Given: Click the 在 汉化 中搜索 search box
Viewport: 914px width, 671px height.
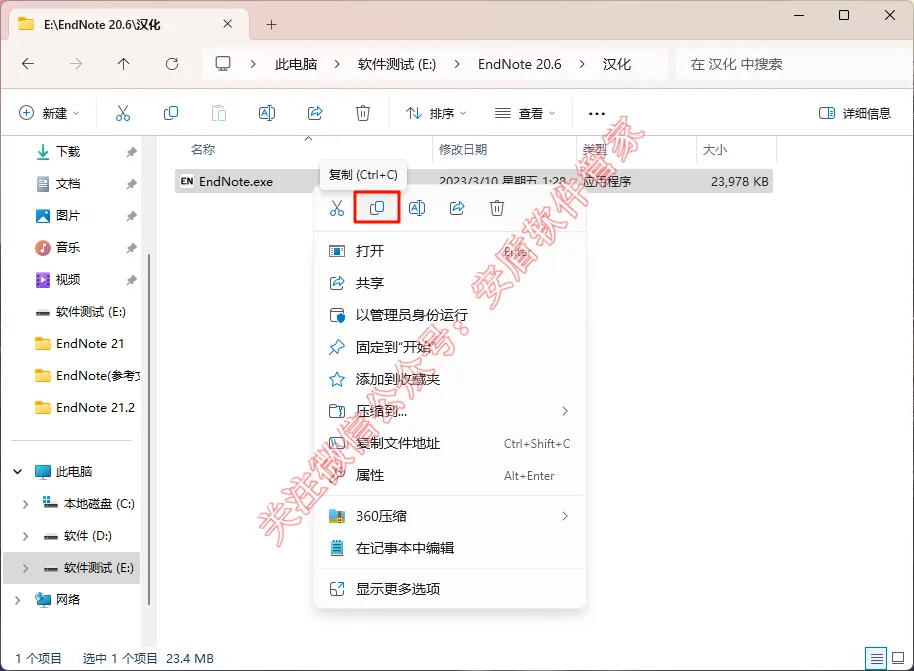Looking at the screenshot, I should [792, 64].
